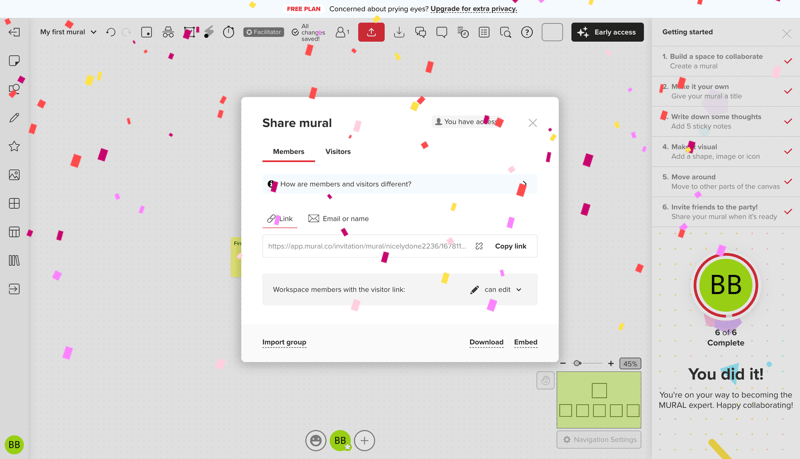Open the My first mural dropdown
The height and width of the screenshot is (459, 800).
(68, 32)
